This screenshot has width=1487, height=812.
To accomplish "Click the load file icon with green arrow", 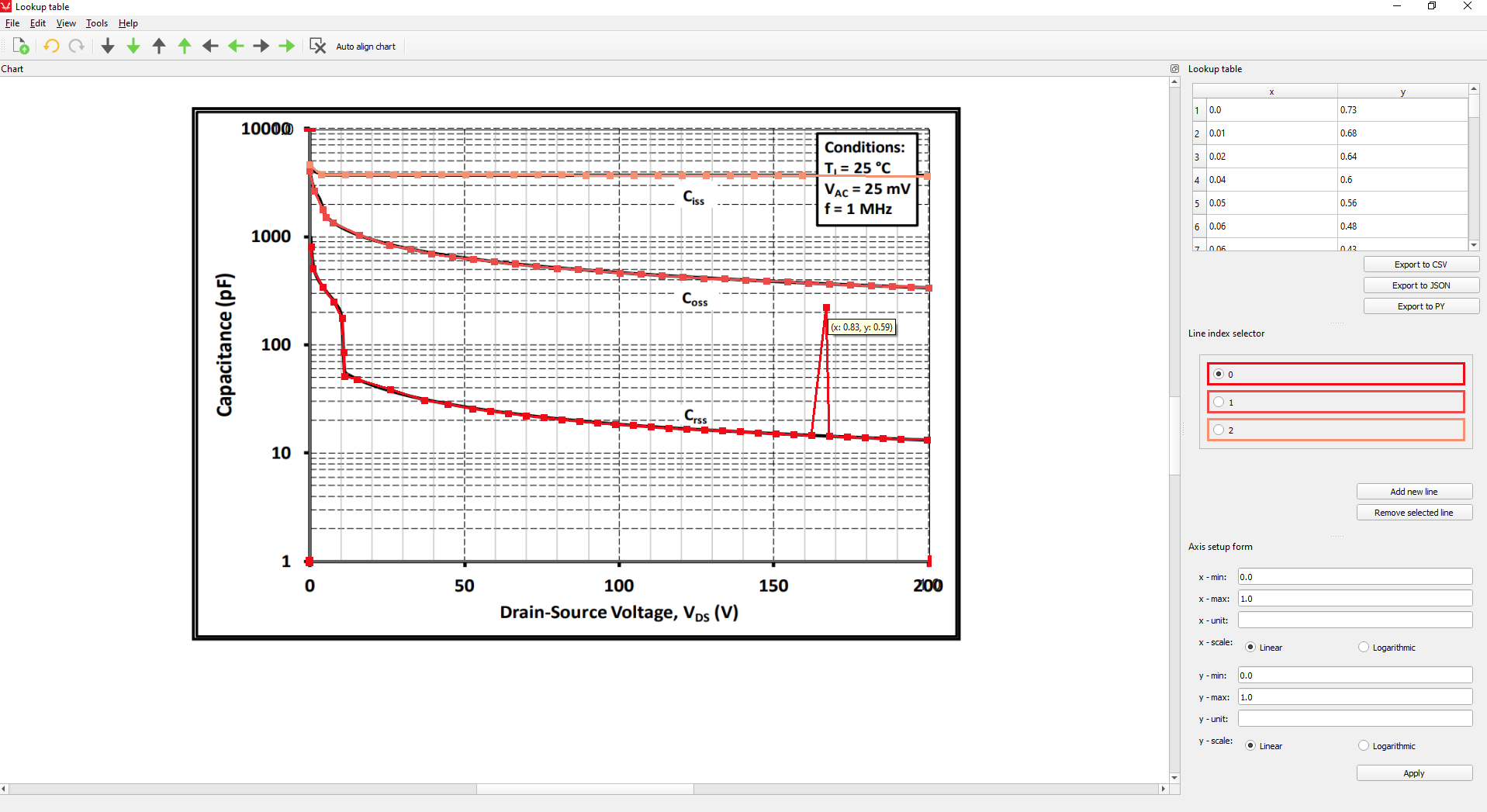I will coord(21,47).
